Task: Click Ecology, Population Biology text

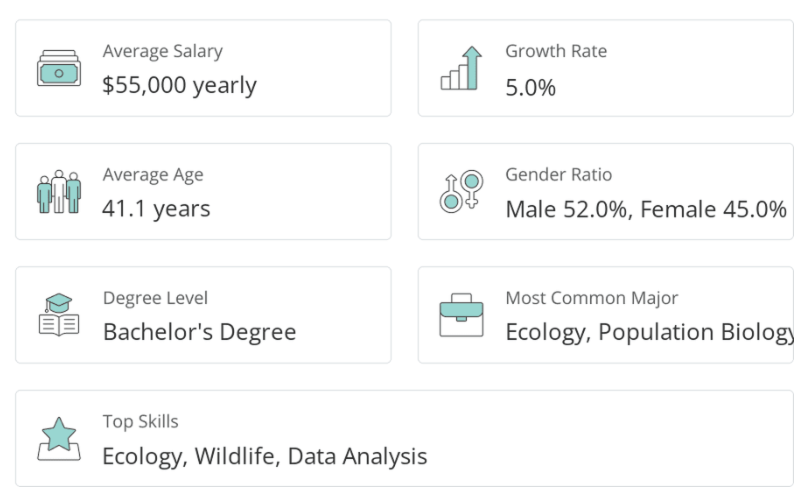Action: click(x=649, y=332)
